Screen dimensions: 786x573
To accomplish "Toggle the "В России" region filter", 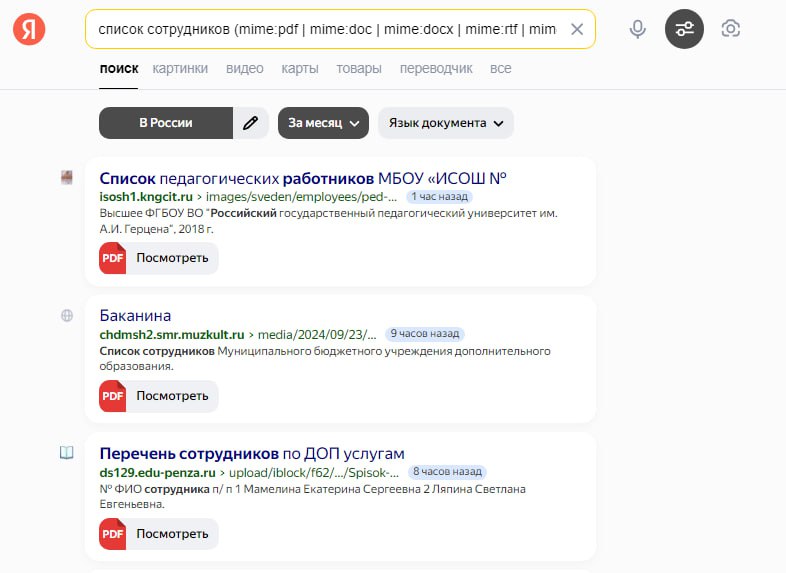I will [x=166, y=123].
